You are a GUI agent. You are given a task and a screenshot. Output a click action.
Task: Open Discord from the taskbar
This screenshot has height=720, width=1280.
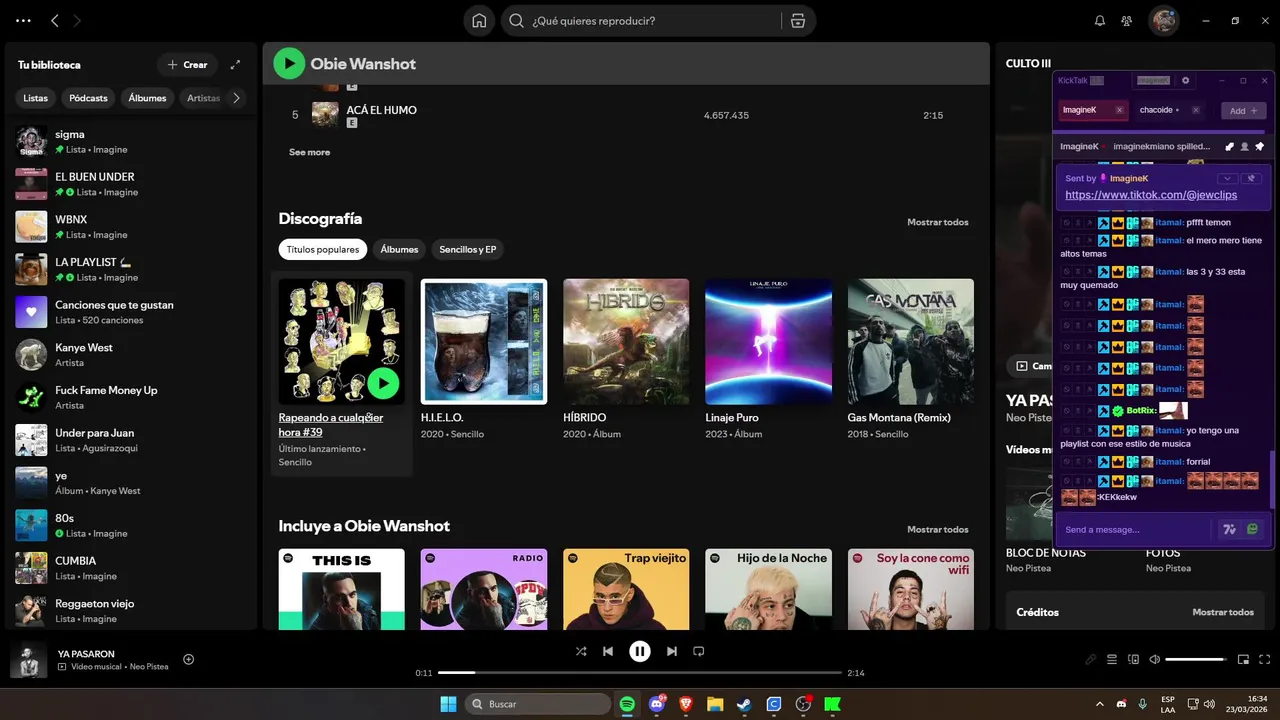(657, 704)
